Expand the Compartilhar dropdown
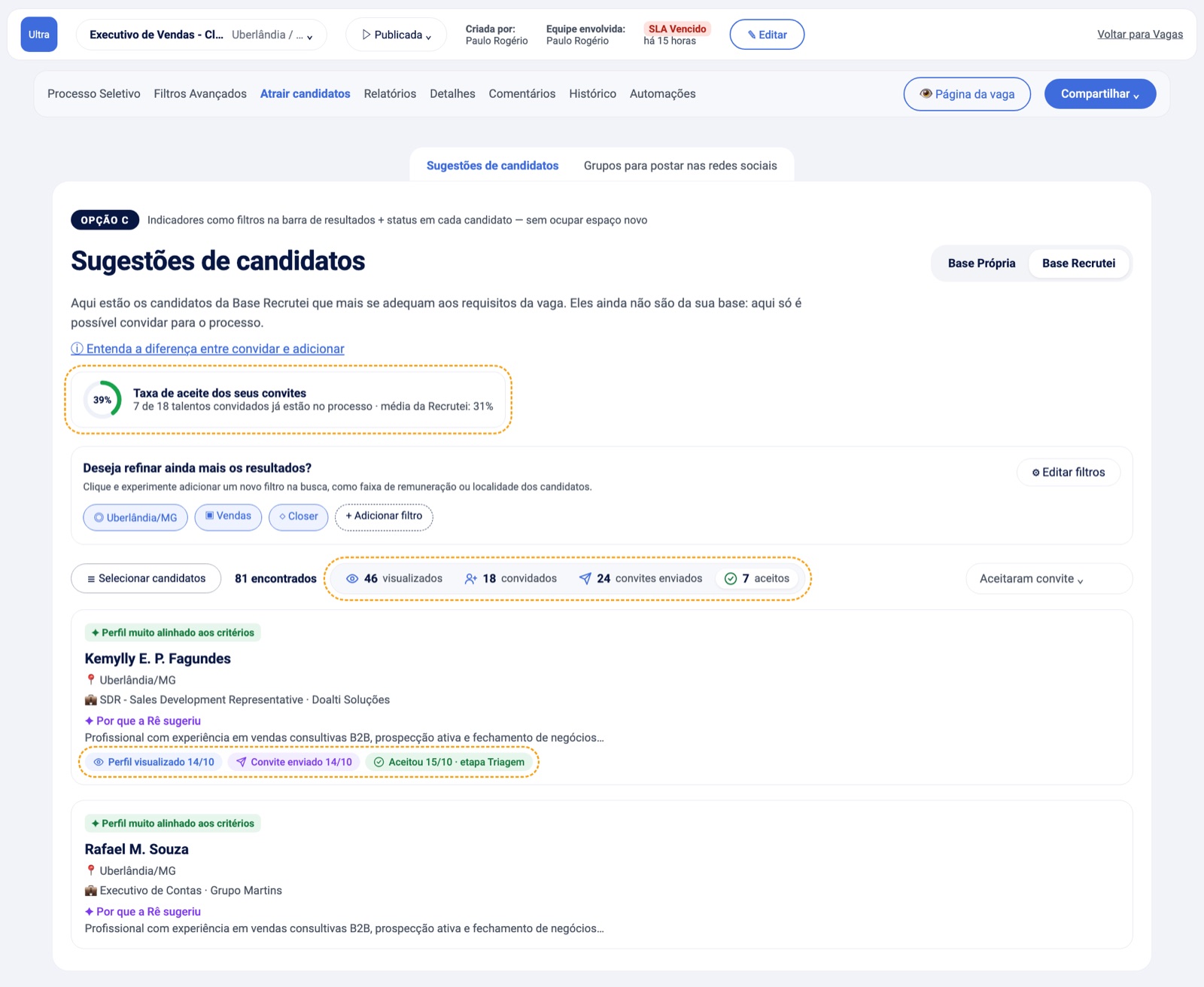 coord(1099,94)
